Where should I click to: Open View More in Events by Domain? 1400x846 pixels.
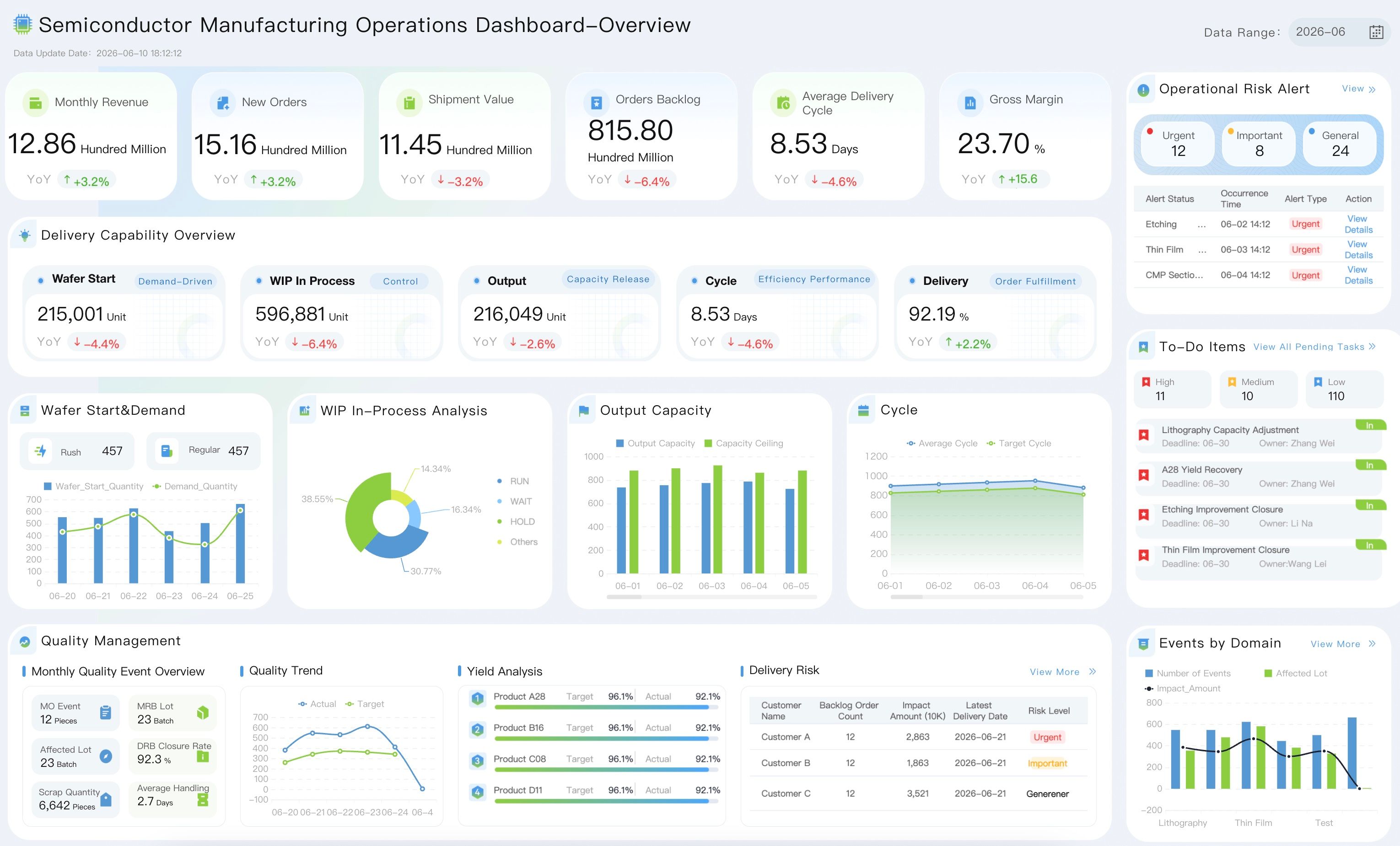click(1343, 644)
